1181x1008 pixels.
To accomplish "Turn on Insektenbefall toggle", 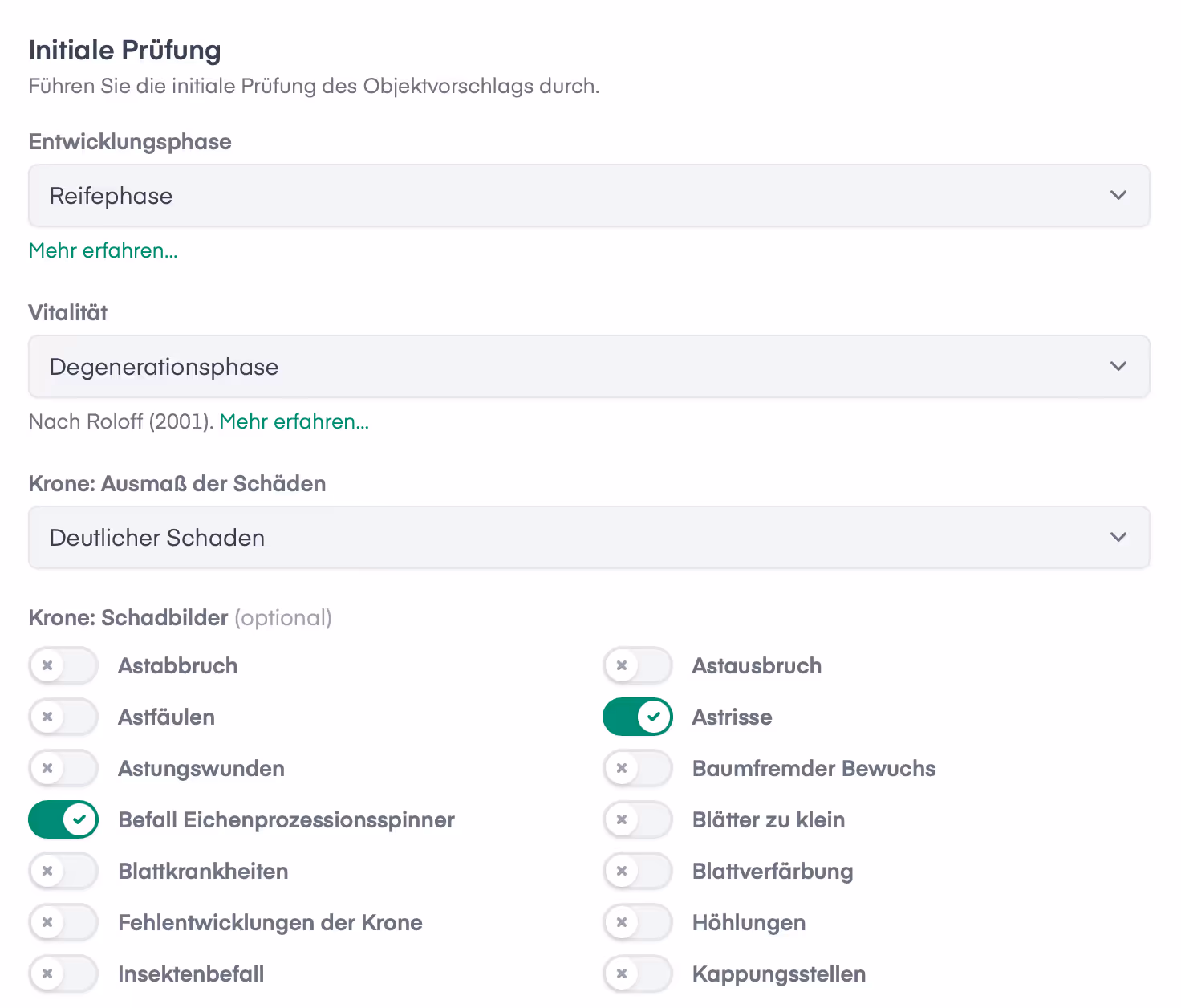I will coord(63,973).
